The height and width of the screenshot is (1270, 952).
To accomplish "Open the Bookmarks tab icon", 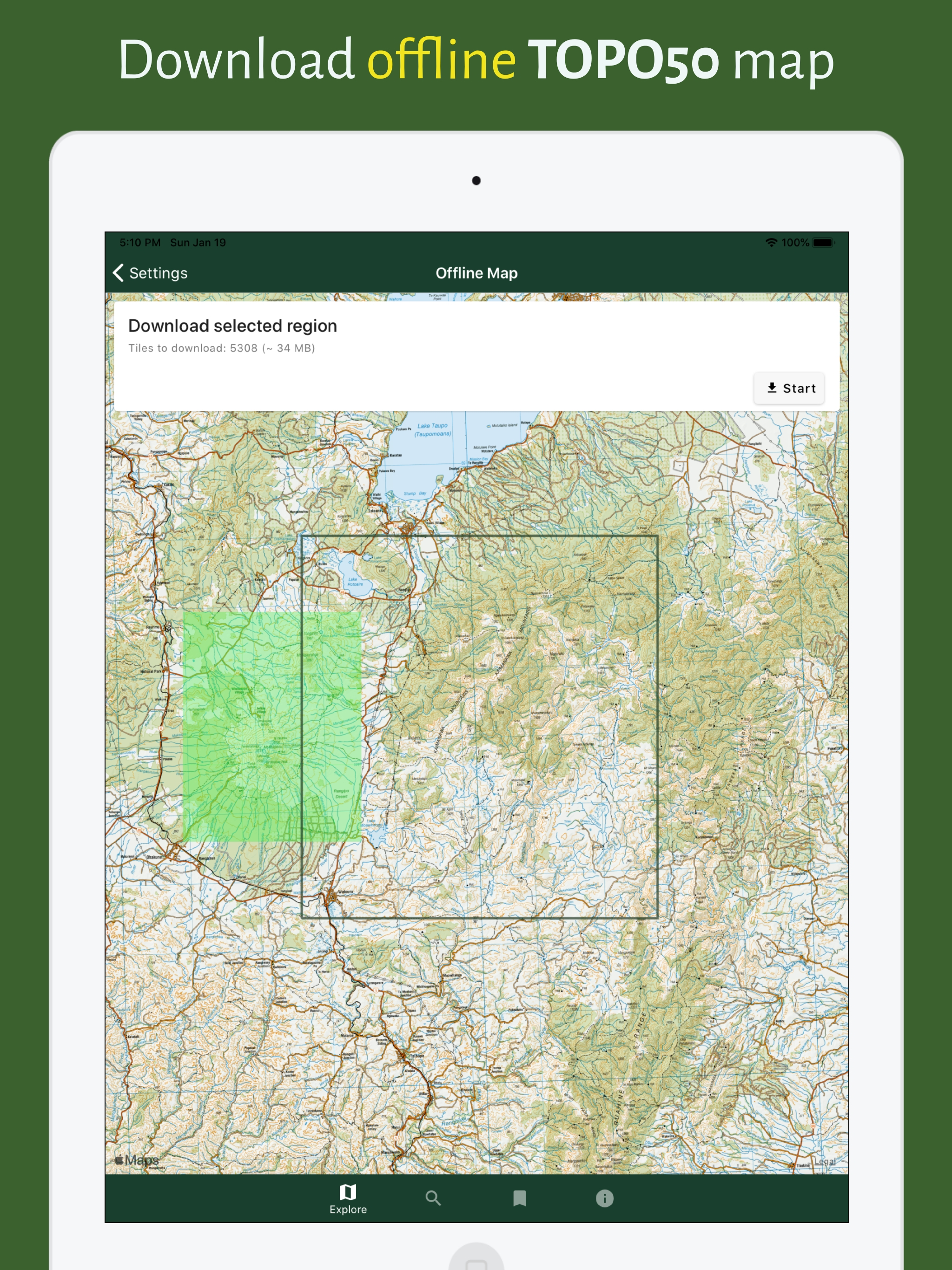I will pyautogui.click(x=519, y=1197).
